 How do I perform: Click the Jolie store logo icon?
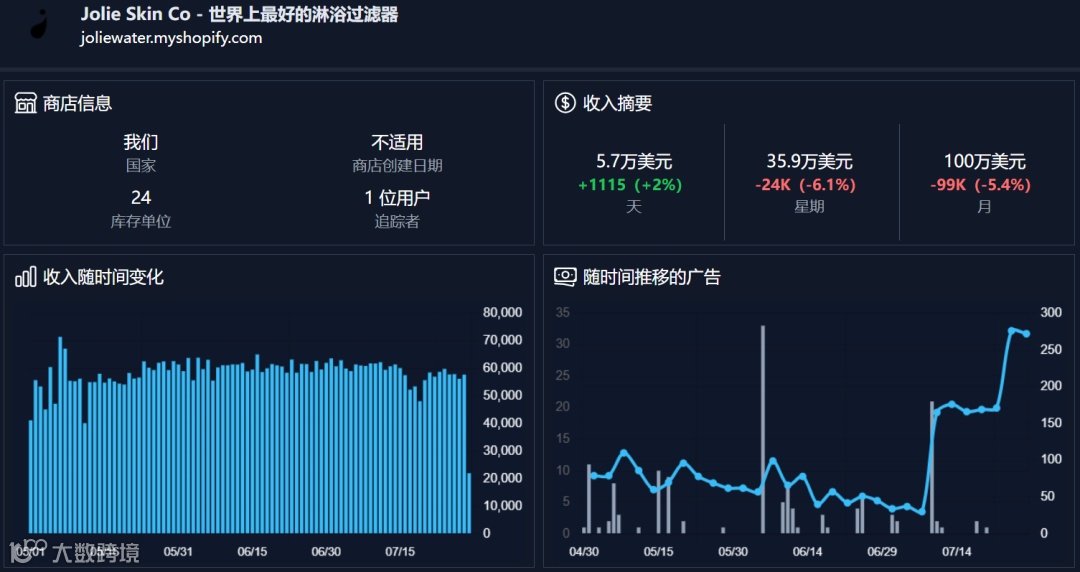click(41, 26)
